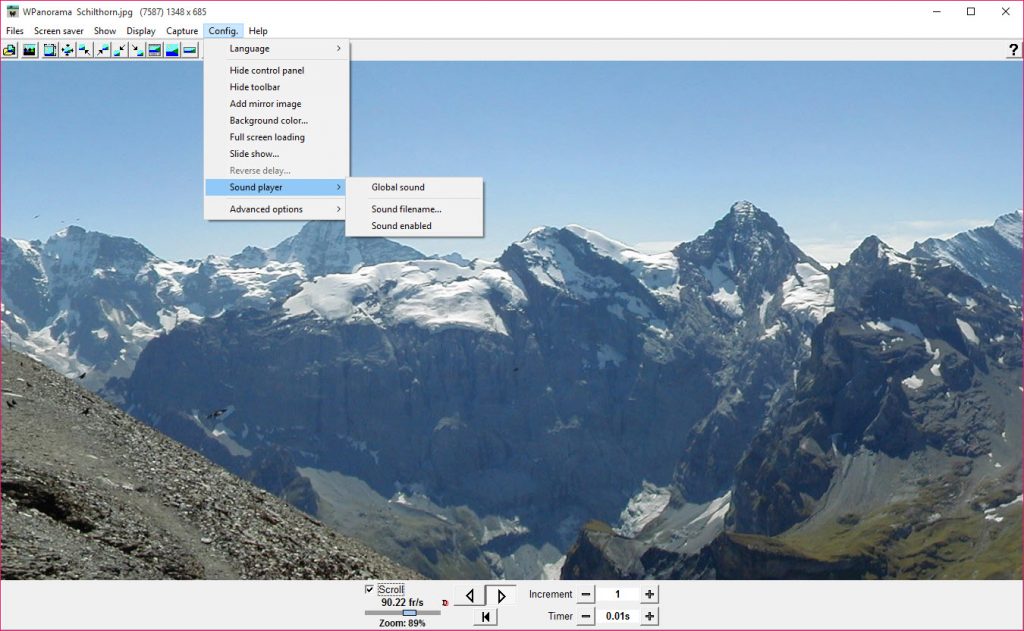Screen dimensions: 1024x631
Task: Expand the Language submenu
Action: click(277, 48)
